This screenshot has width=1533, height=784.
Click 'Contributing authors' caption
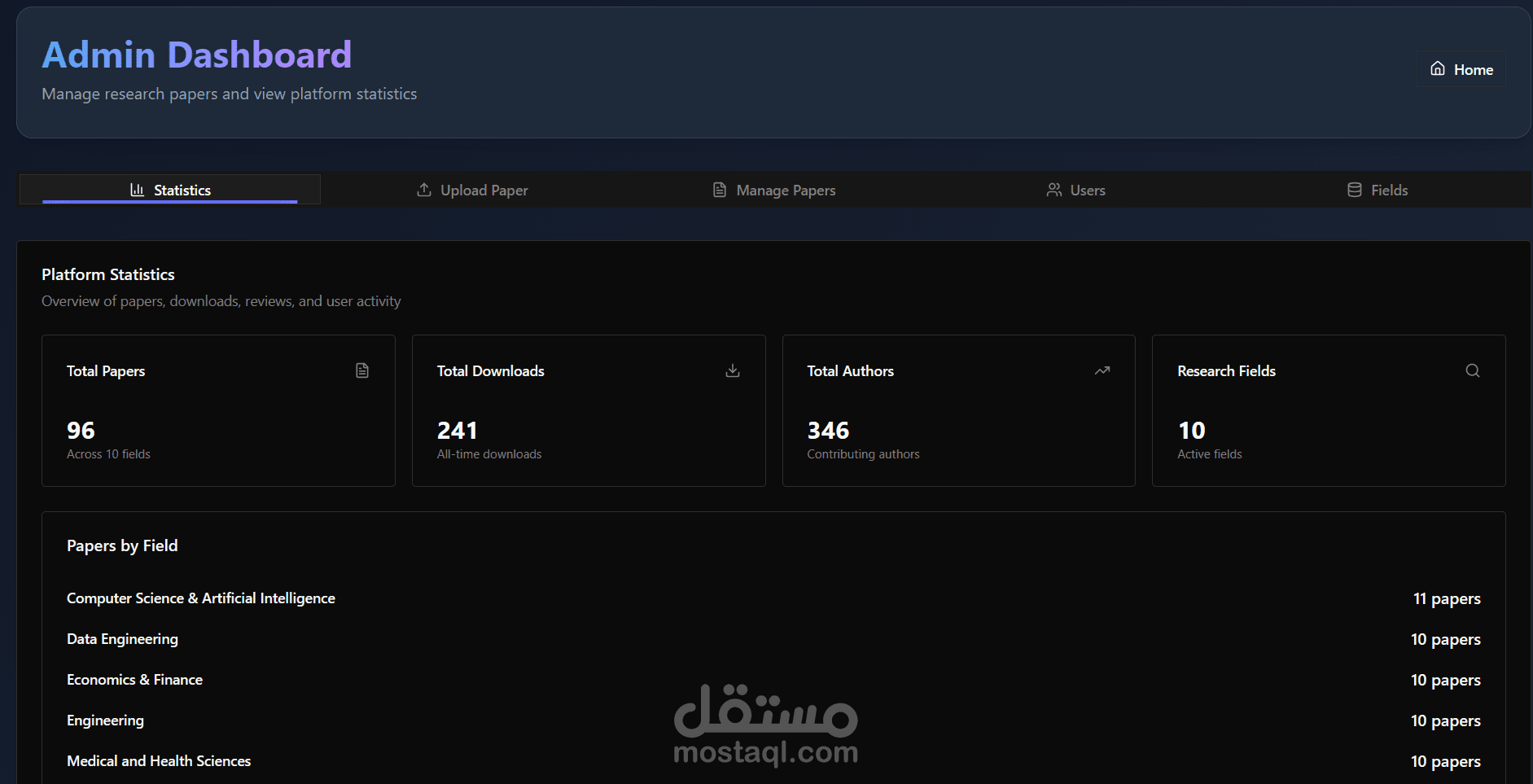(x=864, y=454)
